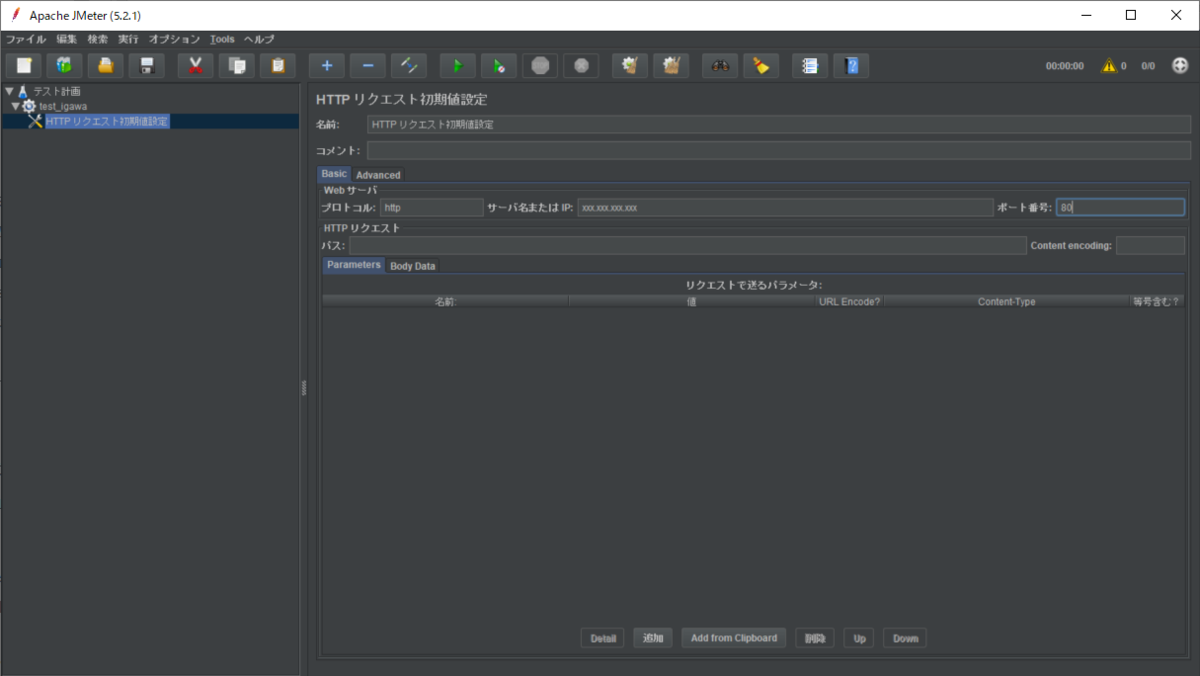
Task: Click the Clear All results icon
Action: (671, 66)
